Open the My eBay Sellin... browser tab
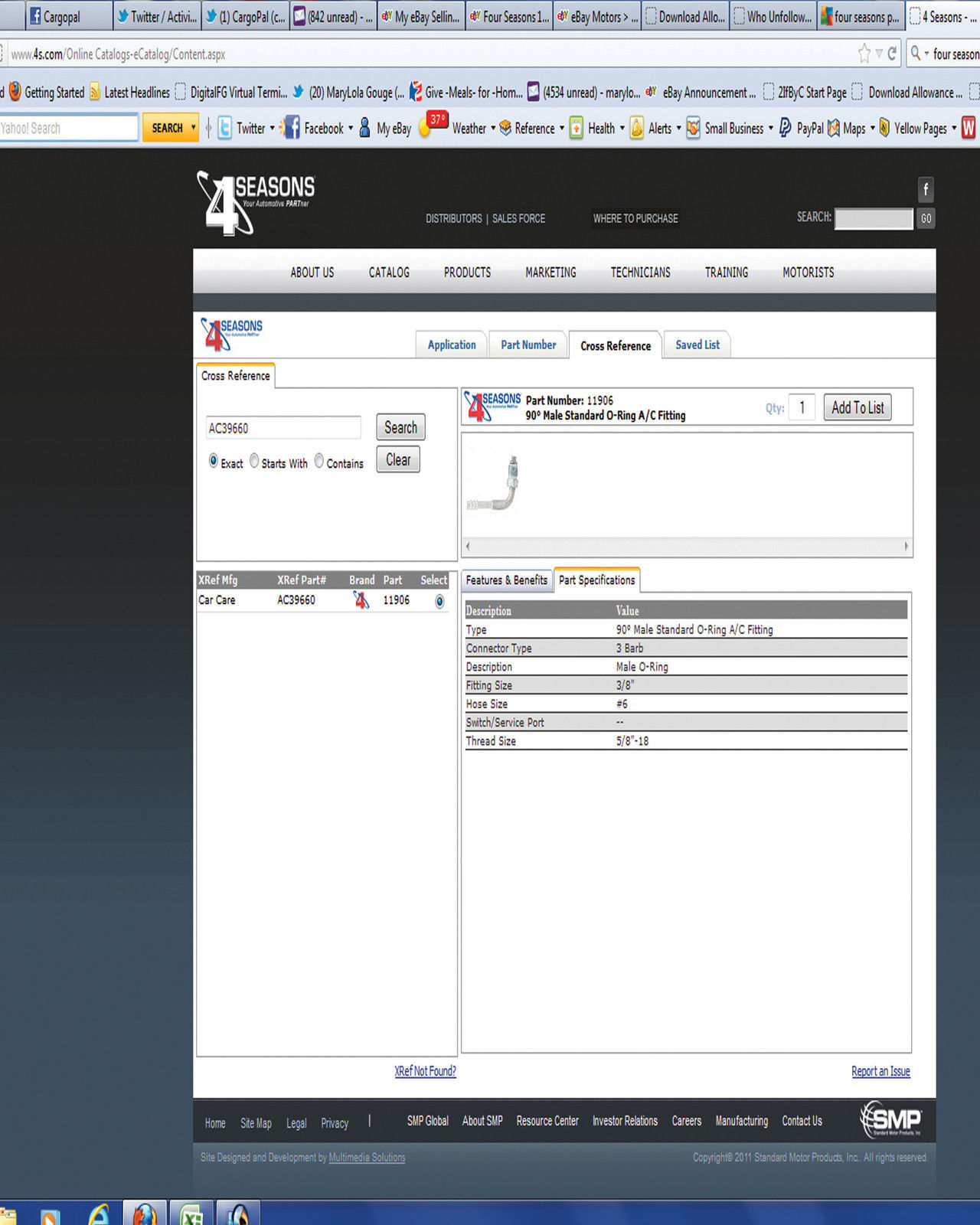Viewport: 980px width, 1225px height. tap(421, 16)
